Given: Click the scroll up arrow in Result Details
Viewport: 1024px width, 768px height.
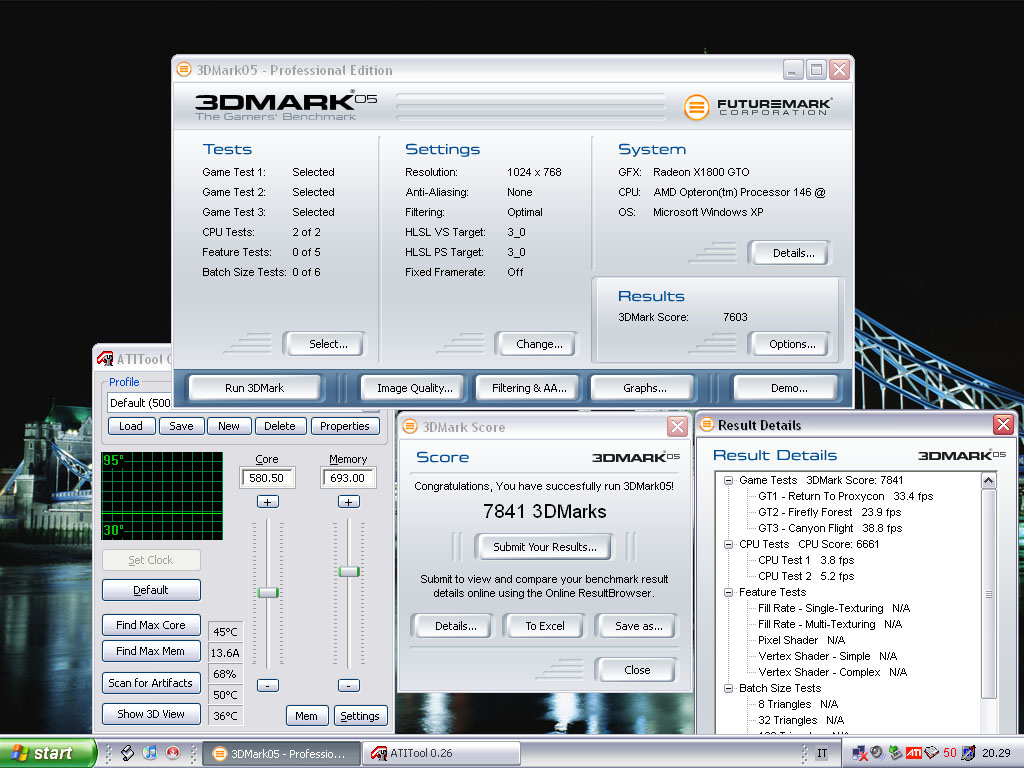Looking at the screenshot, I should tap(989, 481).
